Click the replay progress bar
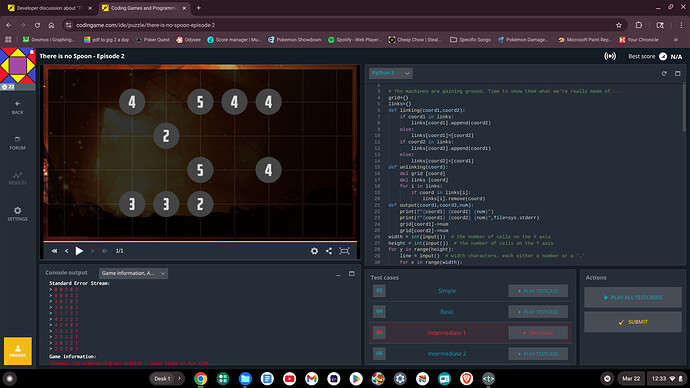Image resolution: width=690 pixels, height=388 pixels. [x=200, y=242]
